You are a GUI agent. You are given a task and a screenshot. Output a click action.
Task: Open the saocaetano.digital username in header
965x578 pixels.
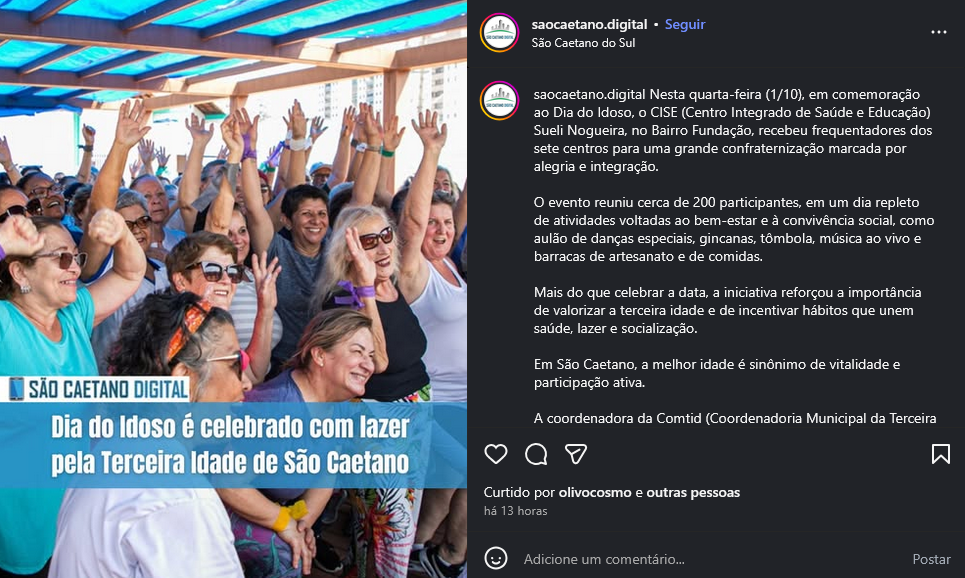[589, 25]
